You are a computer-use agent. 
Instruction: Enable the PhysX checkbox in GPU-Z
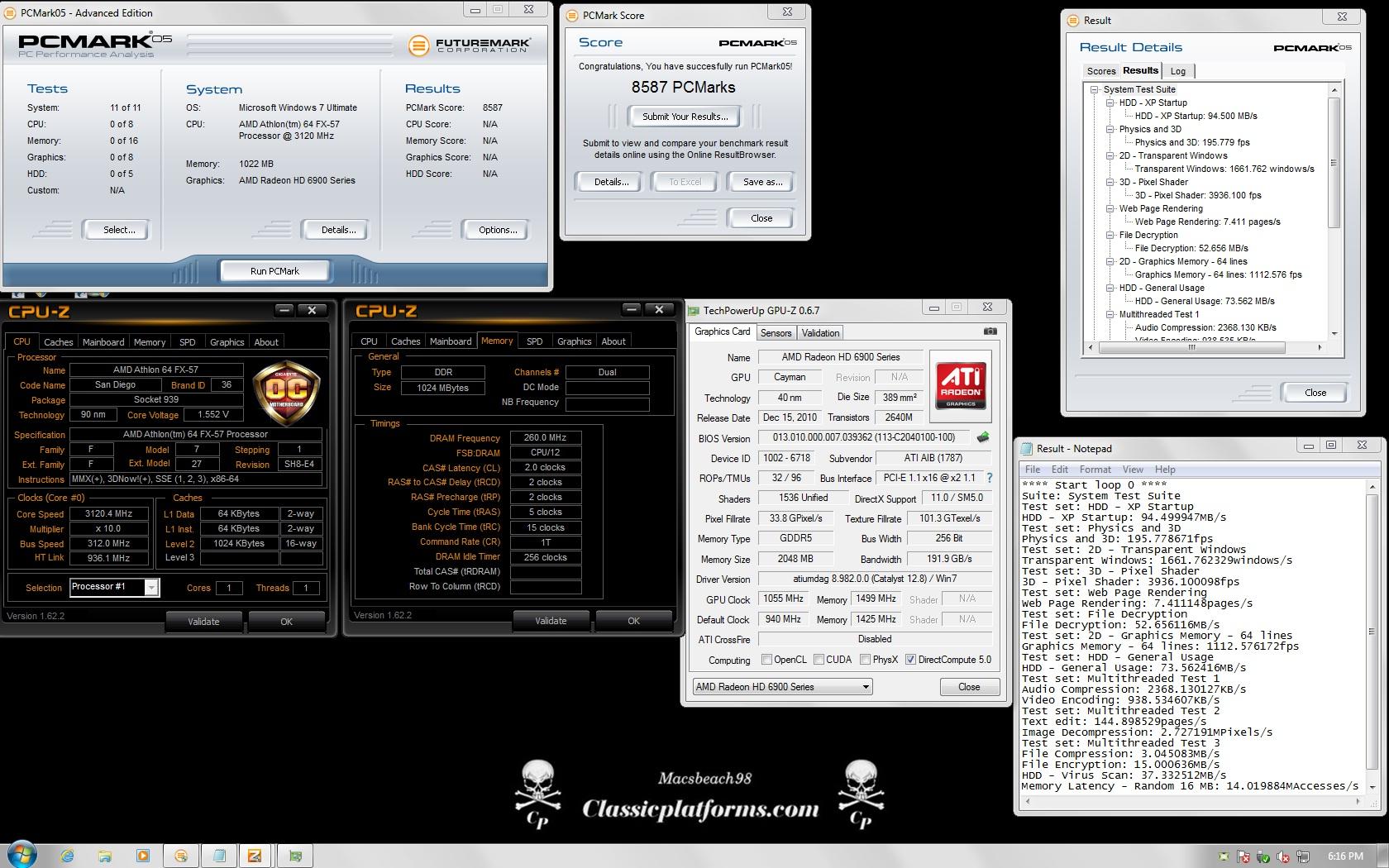click(865, 660)
